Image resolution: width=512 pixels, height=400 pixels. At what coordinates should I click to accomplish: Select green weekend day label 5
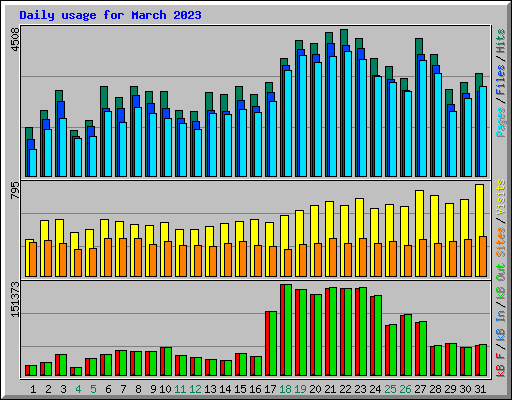(93, 389)
